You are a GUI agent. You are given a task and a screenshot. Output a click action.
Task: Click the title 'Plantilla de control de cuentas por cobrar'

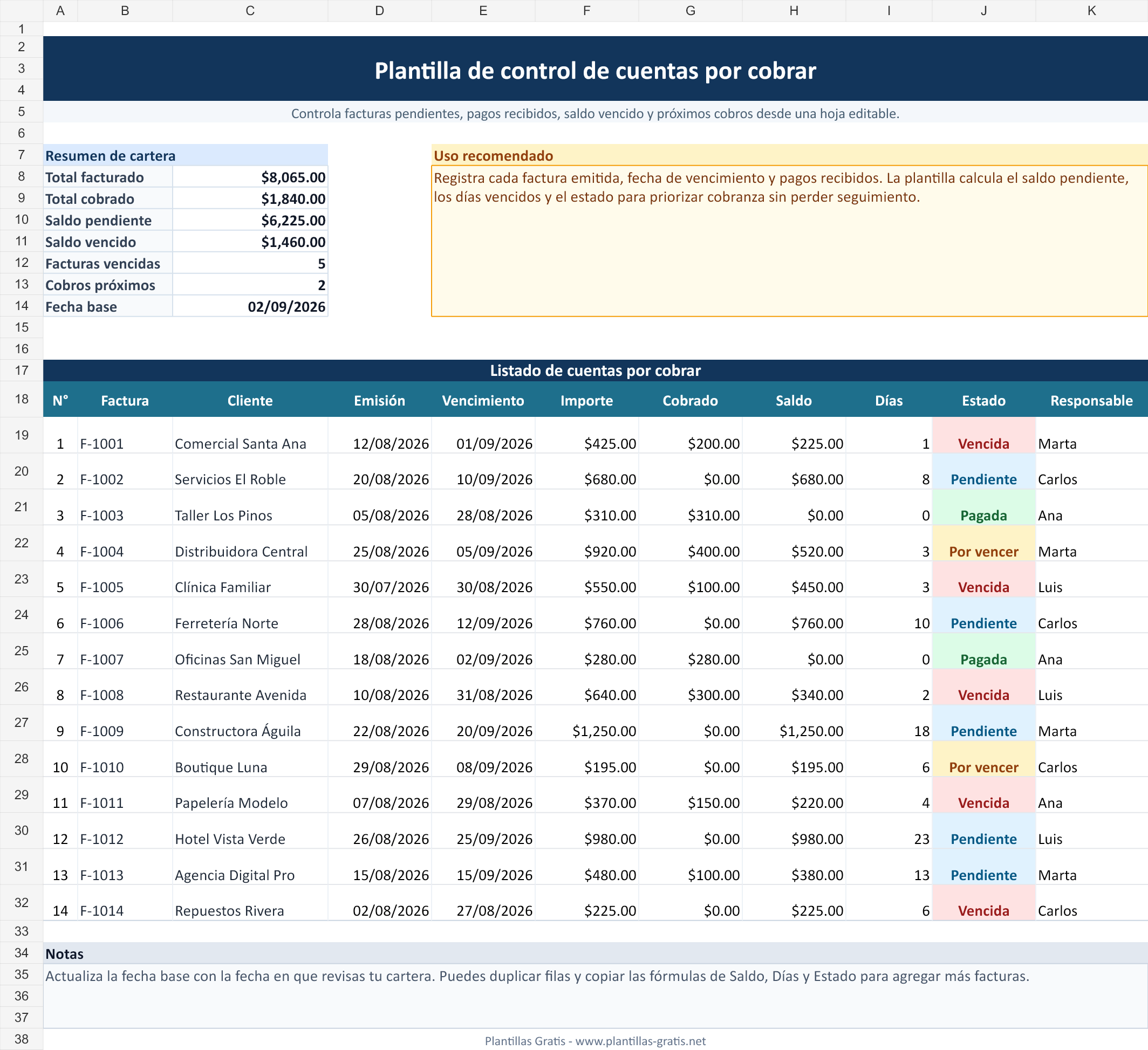(x=595, y=71)
